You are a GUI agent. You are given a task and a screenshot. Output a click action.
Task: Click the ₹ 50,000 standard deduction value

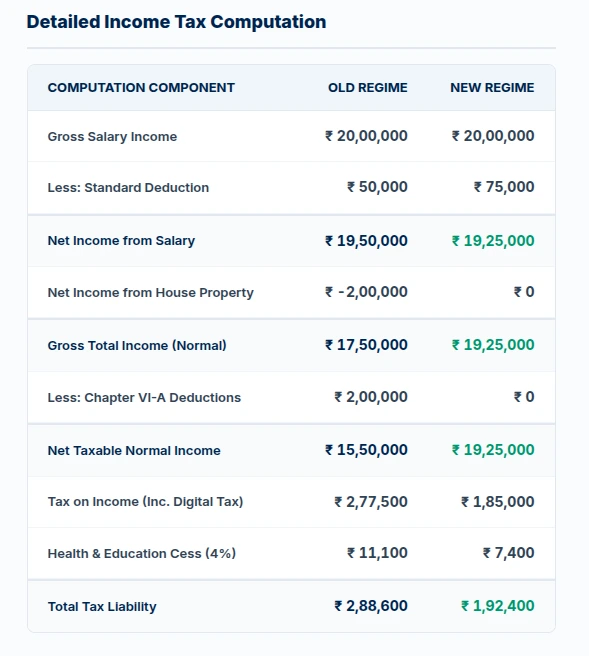point(377,187)
